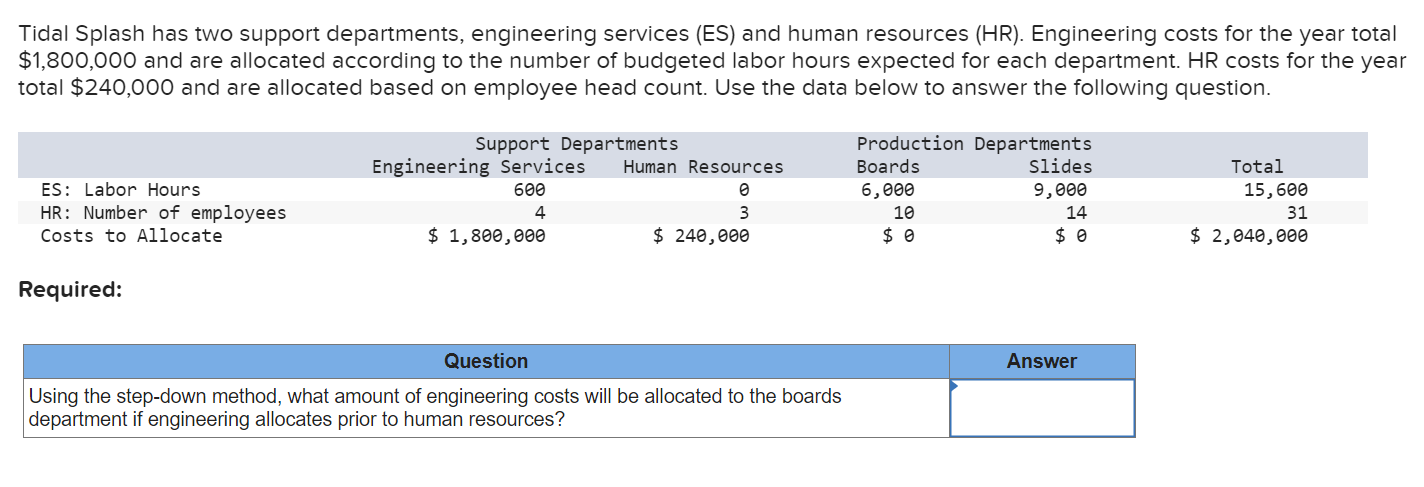The width and height of the screenshot is (1424, 487).
Task: Select the Question column header
Action: pos(486,361)
